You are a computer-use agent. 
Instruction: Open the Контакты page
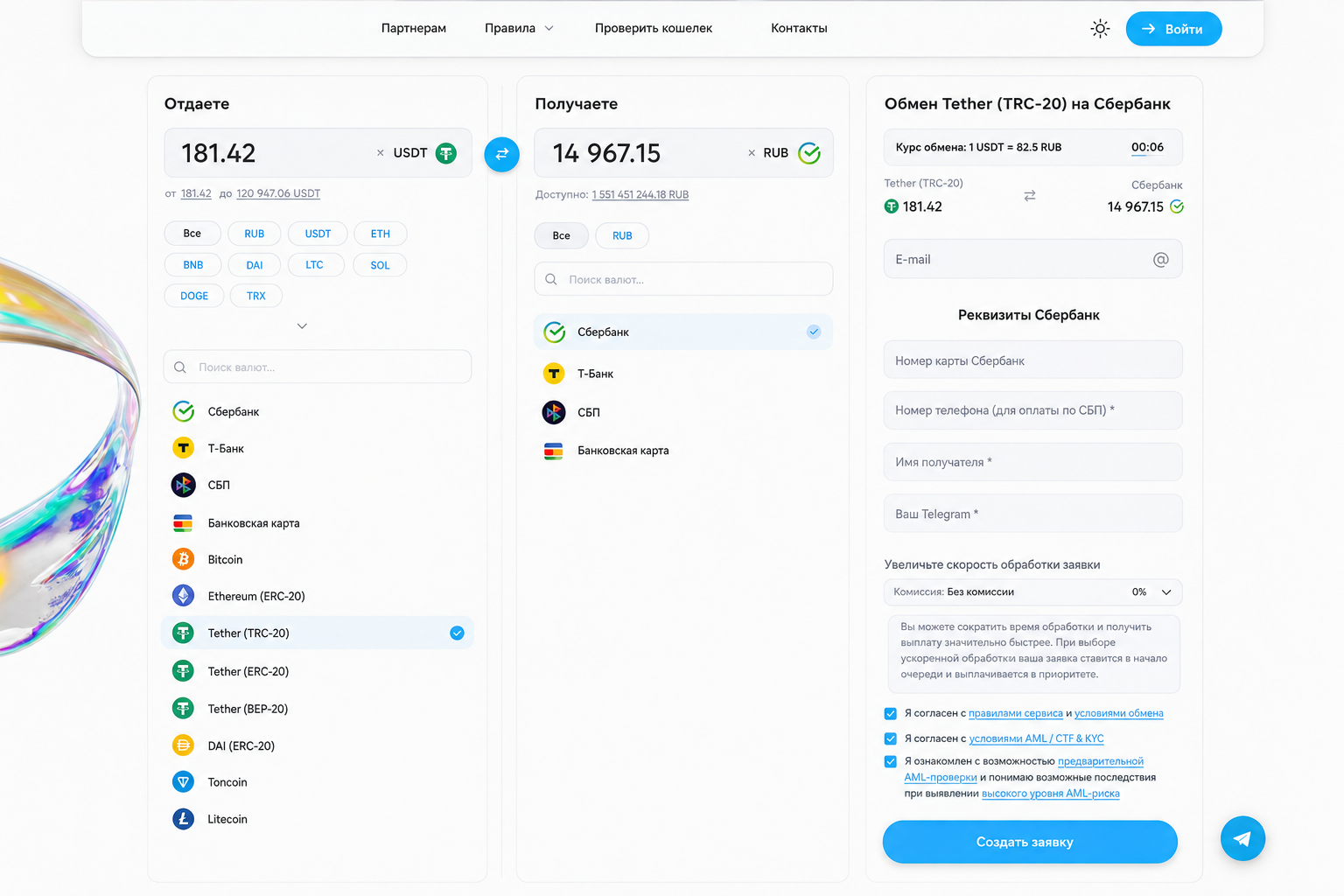(x=799, y=28)
